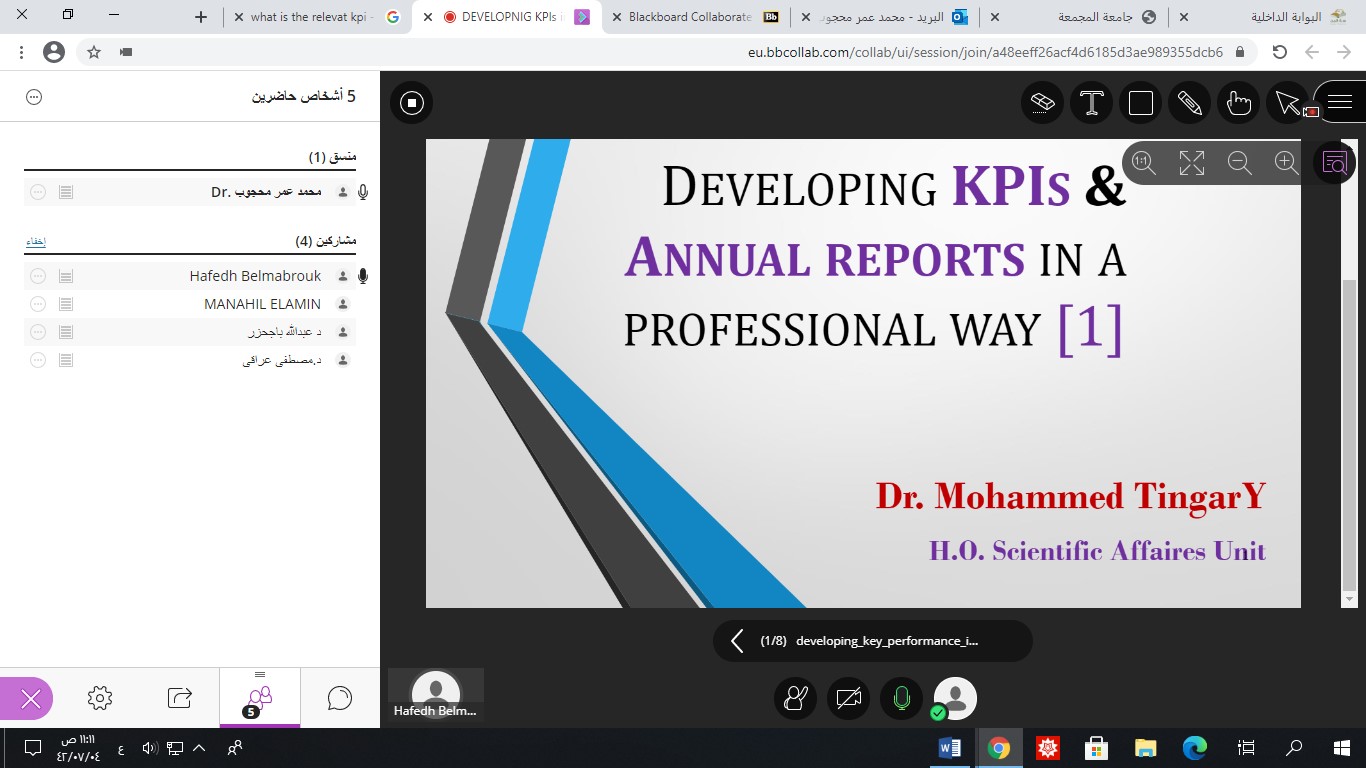Open the Share Content tab
1366x768 pixels.
[180, 698]
